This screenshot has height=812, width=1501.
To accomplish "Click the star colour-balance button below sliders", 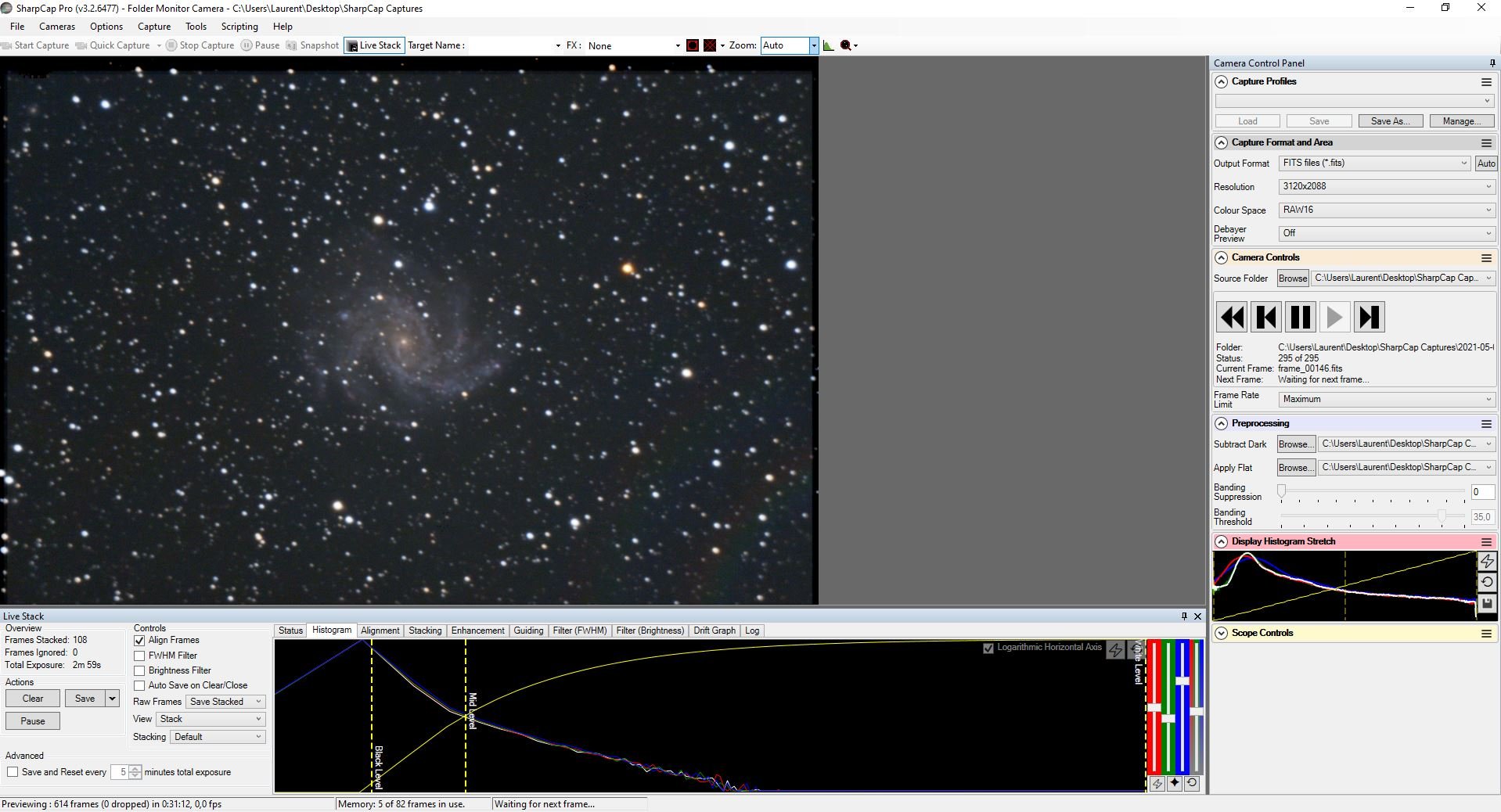I will tap(1175, 784).
